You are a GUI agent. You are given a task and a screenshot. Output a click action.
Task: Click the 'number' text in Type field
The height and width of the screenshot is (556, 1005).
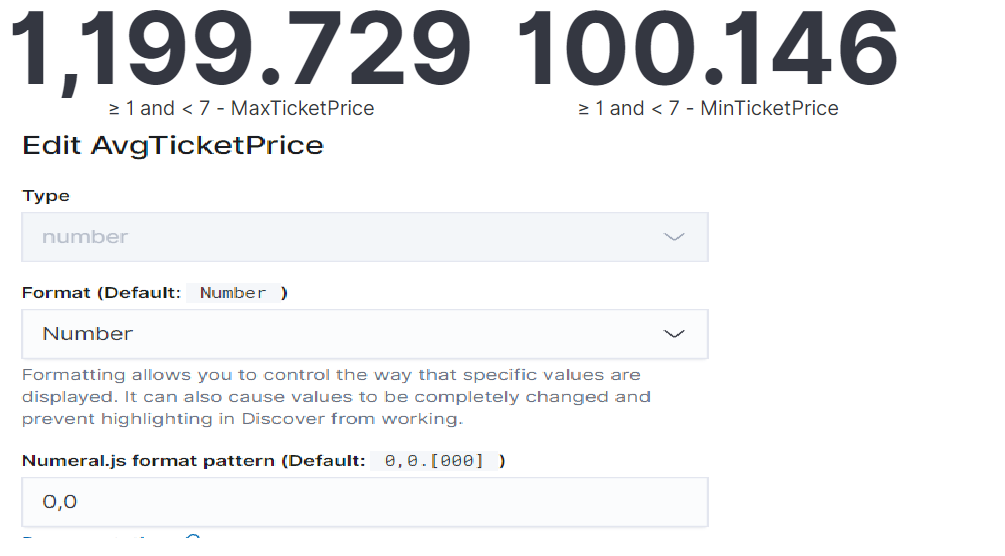[x=85, y=237]
